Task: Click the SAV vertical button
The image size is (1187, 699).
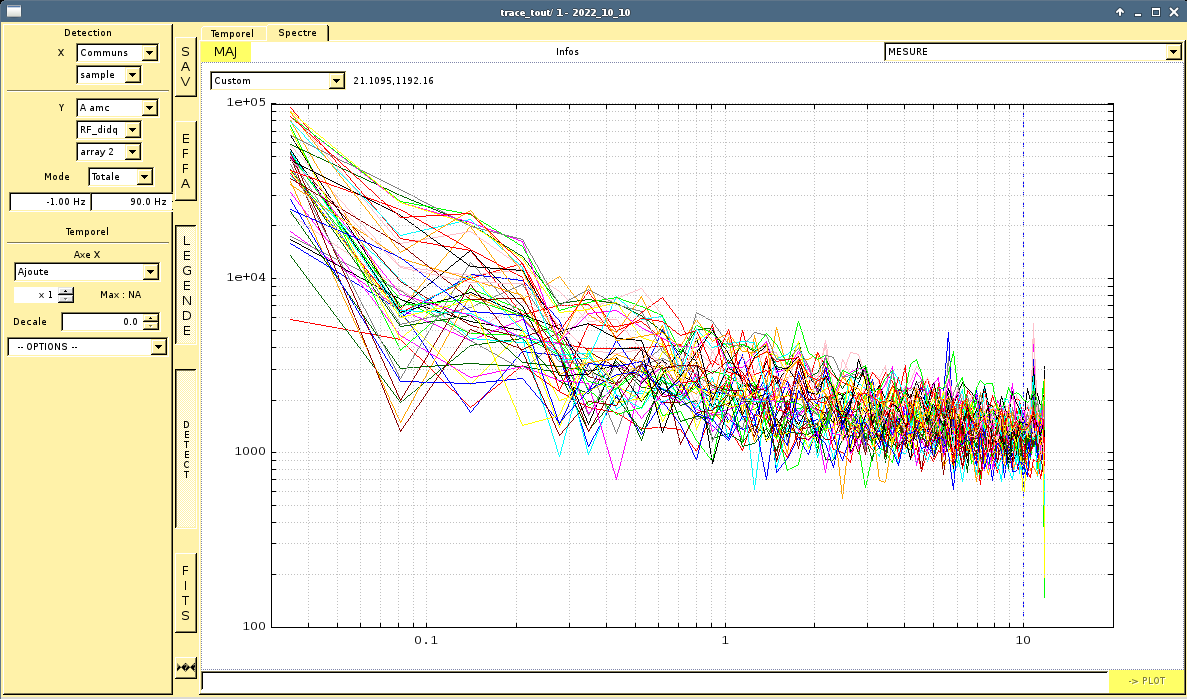Action: click(185, 68)
